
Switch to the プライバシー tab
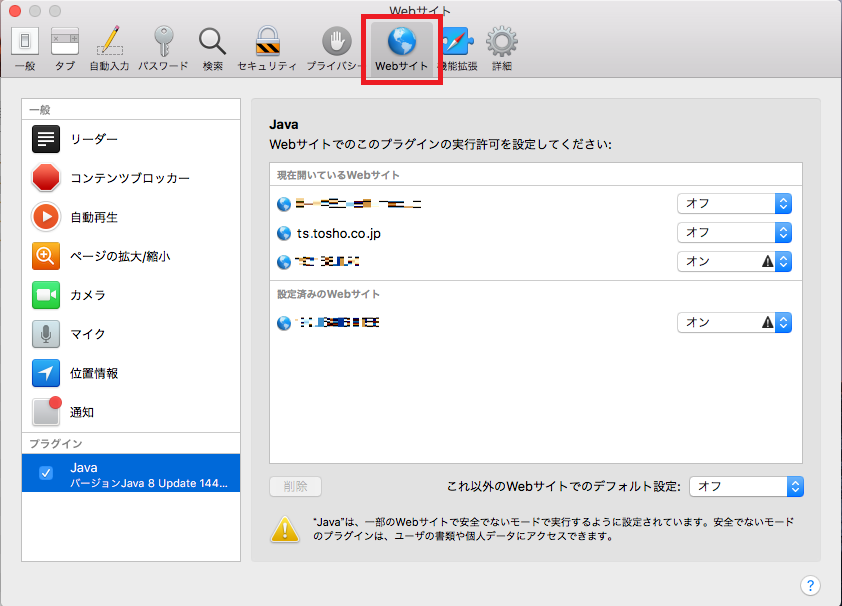point(335,45)
